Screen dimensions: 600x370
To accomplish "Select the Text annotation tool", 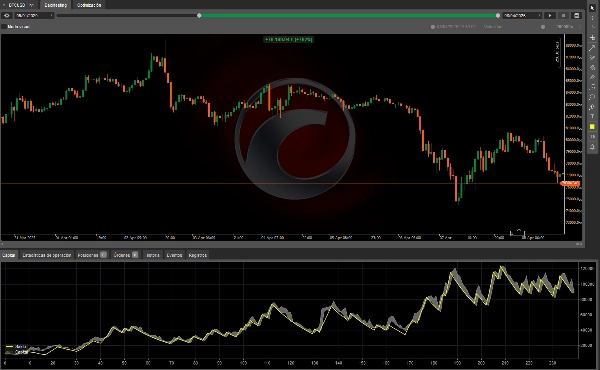I will pos(592,117).
